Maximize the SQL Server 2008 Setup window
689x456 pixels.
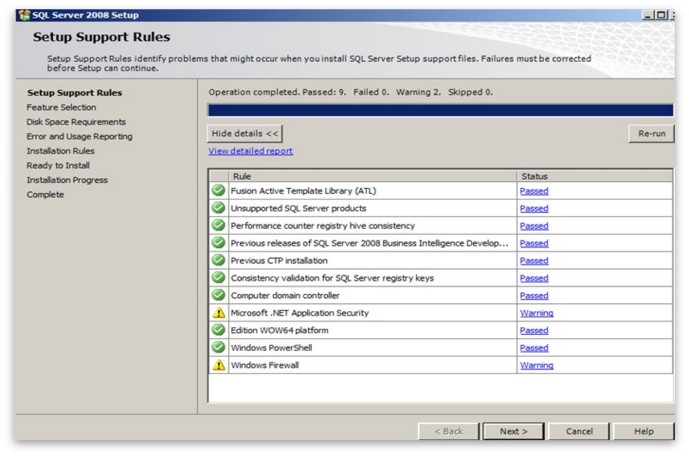point(661,15)
